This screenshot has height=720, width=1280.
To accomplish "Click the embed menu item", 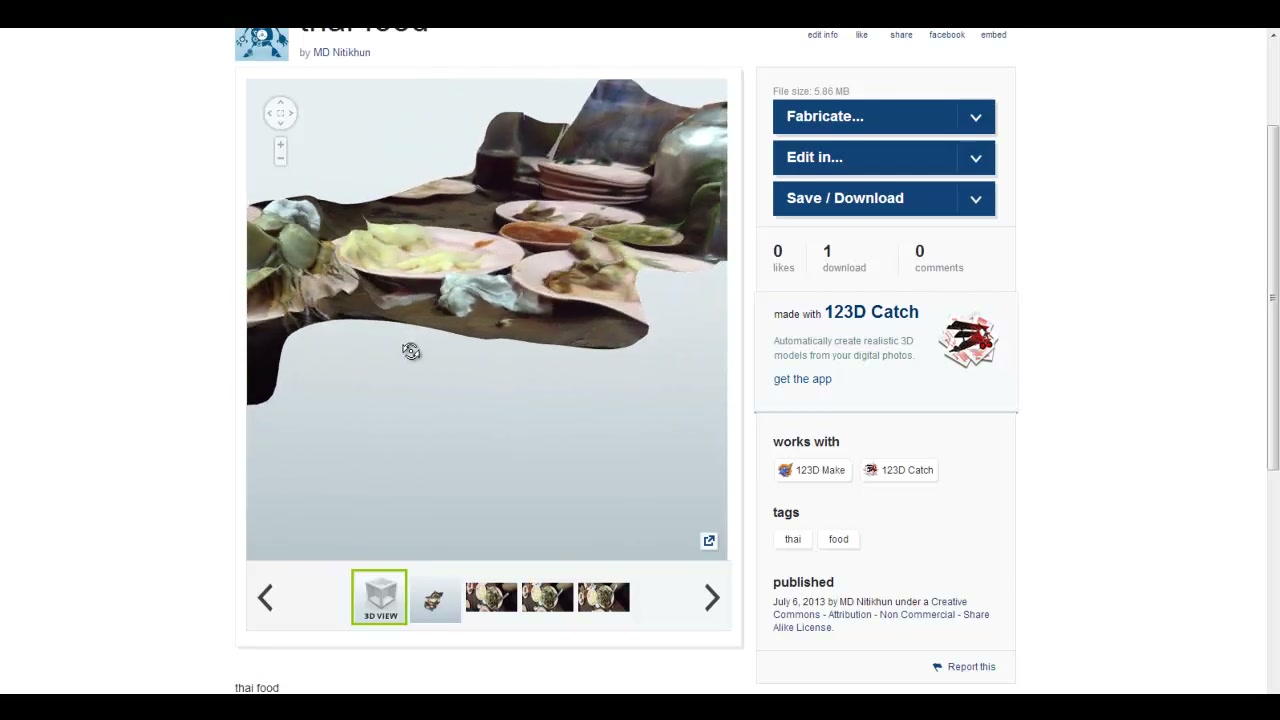I will coord(993,35).
